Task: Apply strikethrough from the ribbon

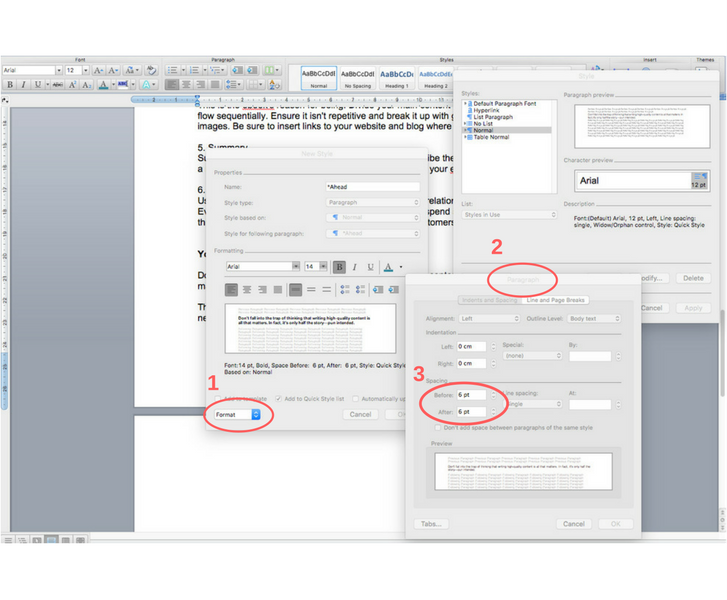Action: point(58,84)
